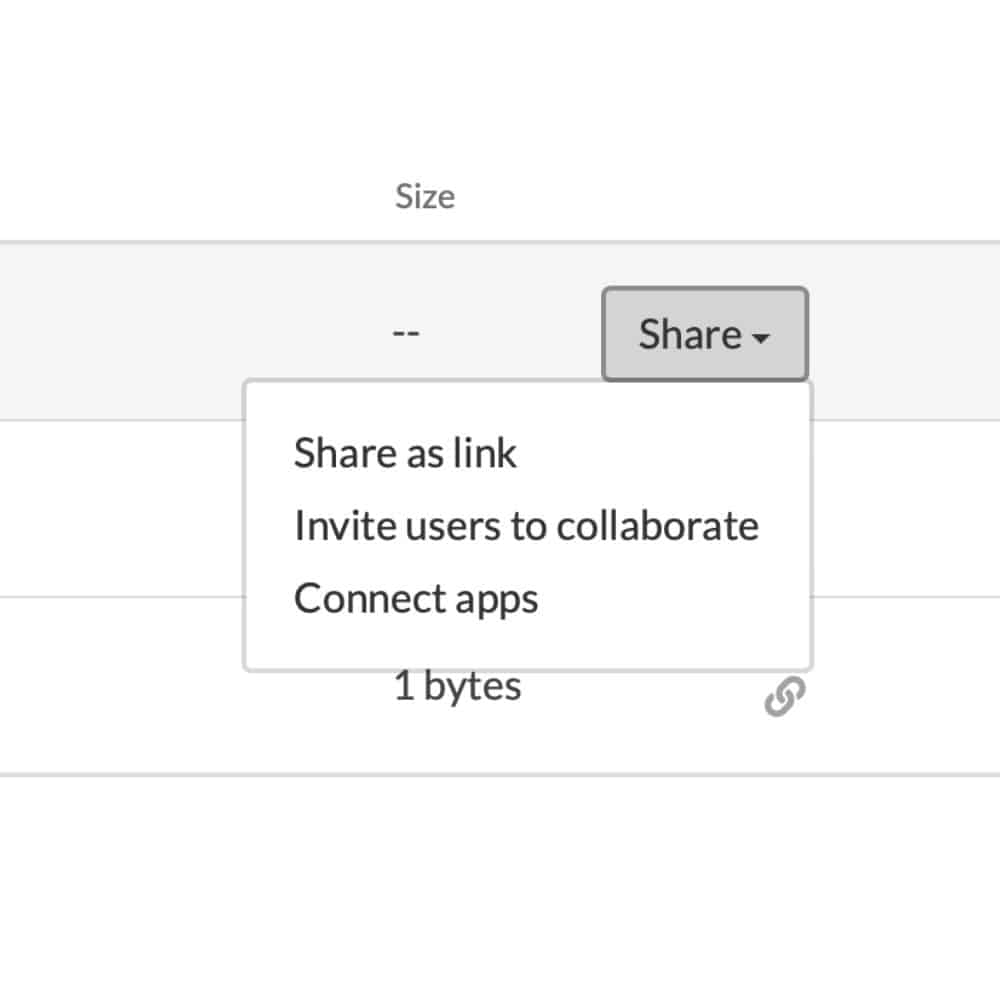Click empty row space left of "1 bytes"
The height and width of the screenshot is (1000, 1000).
[x=191, y=687]
